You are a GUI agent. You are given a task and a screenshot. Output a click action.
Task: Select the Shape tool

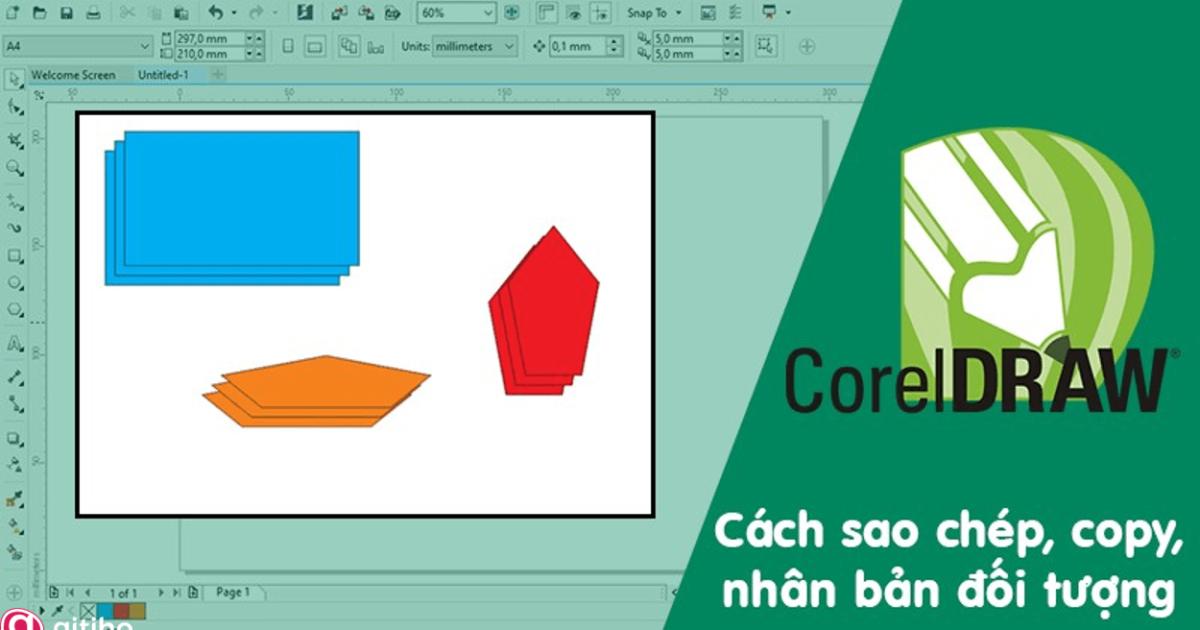[12, 108]
